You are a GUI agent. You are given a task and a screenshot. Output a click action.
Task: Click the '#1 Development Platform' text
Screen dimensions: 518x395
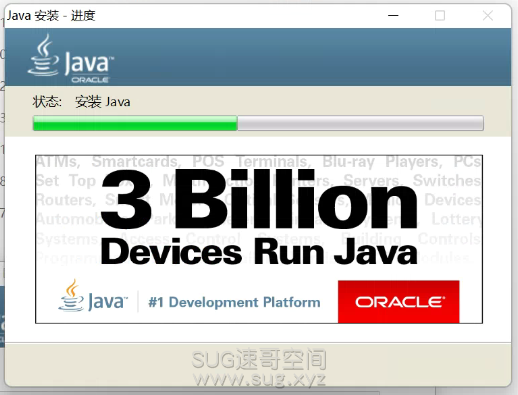coord(234,302)
